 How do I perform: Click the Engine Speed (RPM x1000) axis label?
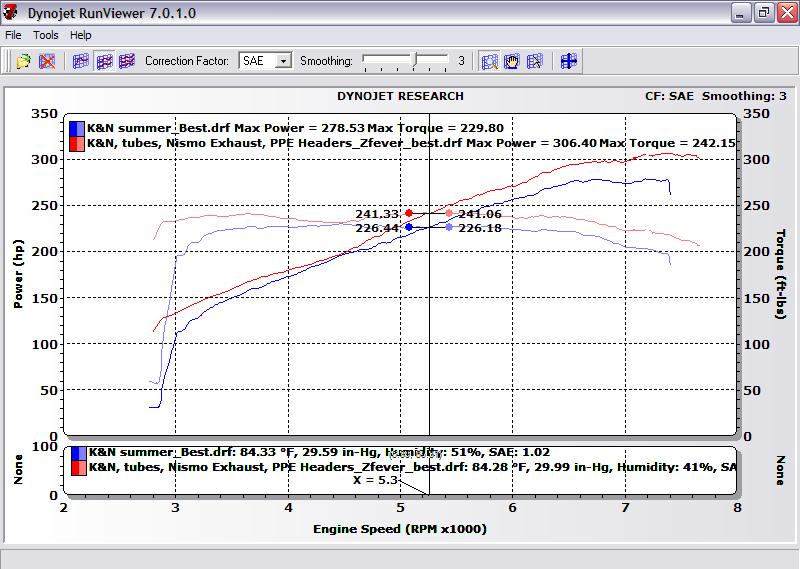(x=400, y=529)
